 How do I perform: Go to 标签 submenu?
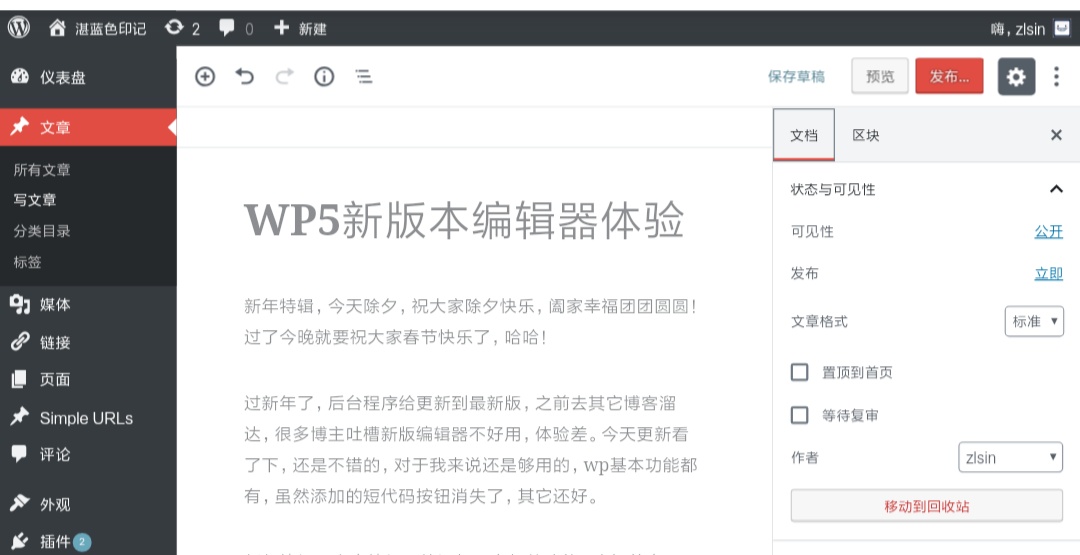coord(28,262)
